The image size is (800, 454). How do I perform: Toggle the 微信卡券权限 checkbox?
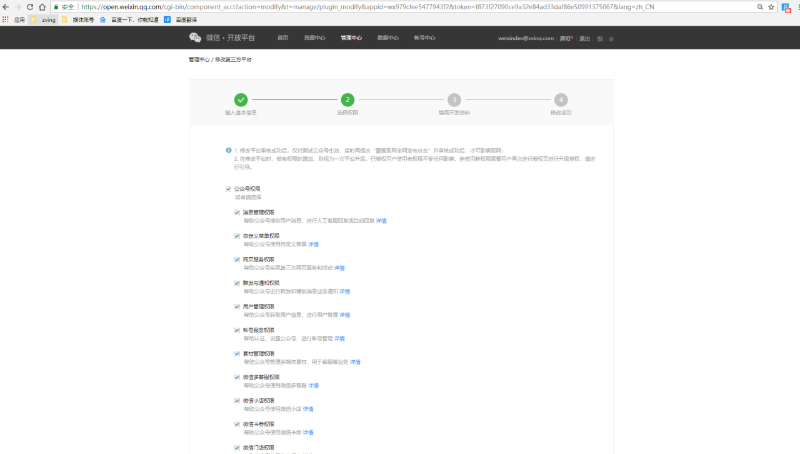(x=237, y=424)
